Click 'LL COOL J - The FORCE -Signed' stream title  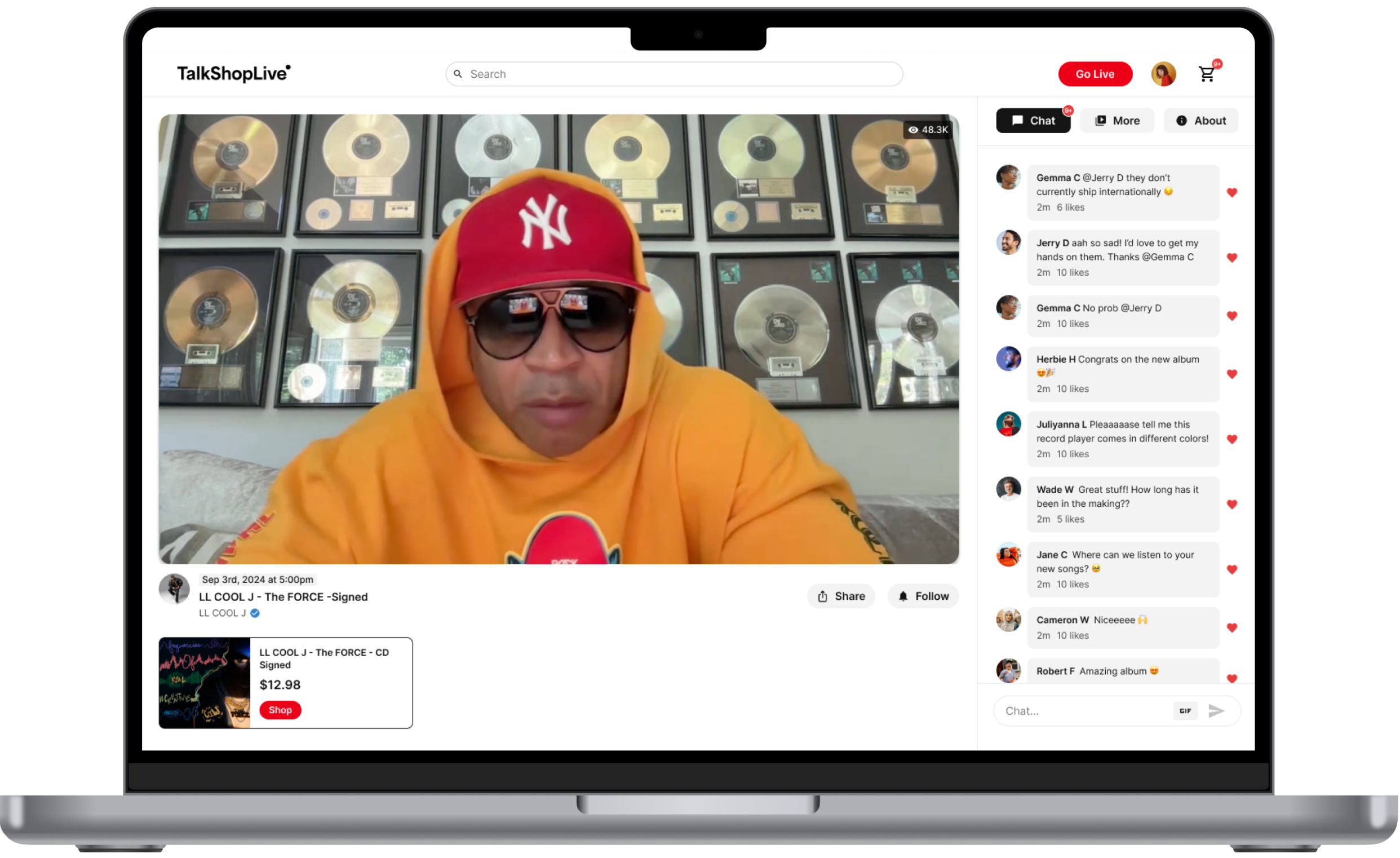(x=283, y=597)
